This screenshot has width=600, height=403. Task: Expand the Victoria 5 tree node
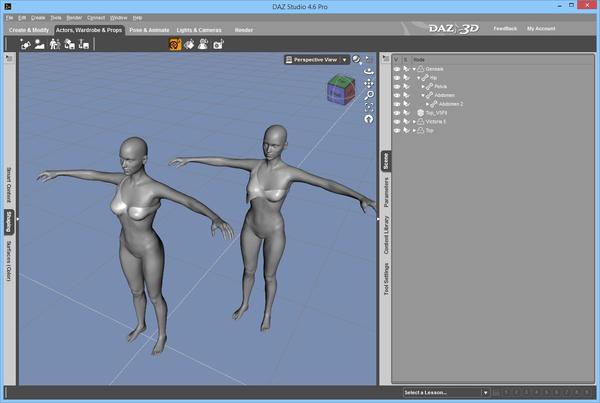[x=414, y=122]
